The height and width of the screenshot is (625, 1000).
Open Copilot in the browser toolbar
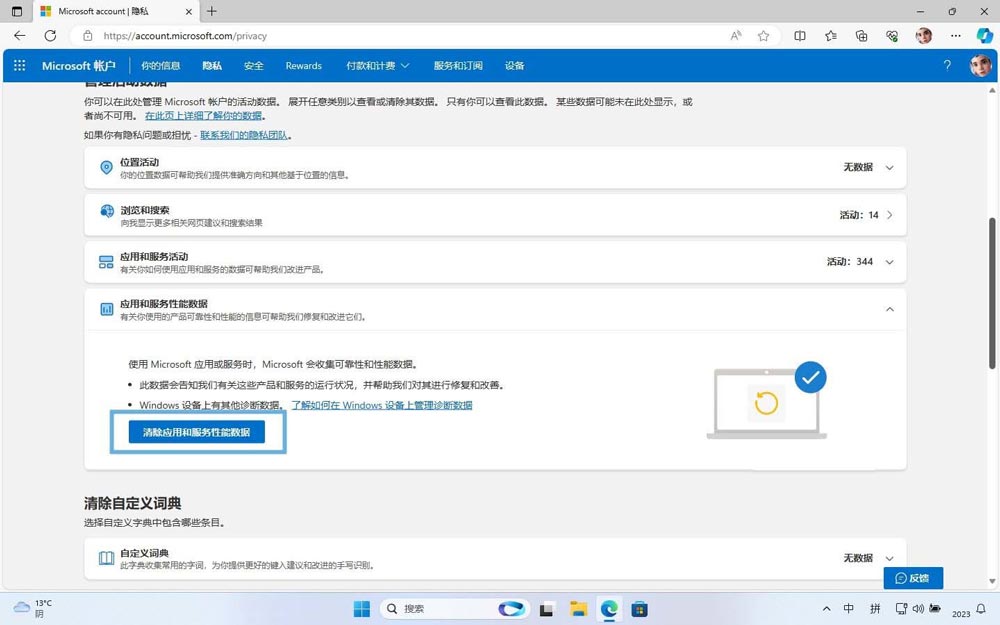click(984, 35)
